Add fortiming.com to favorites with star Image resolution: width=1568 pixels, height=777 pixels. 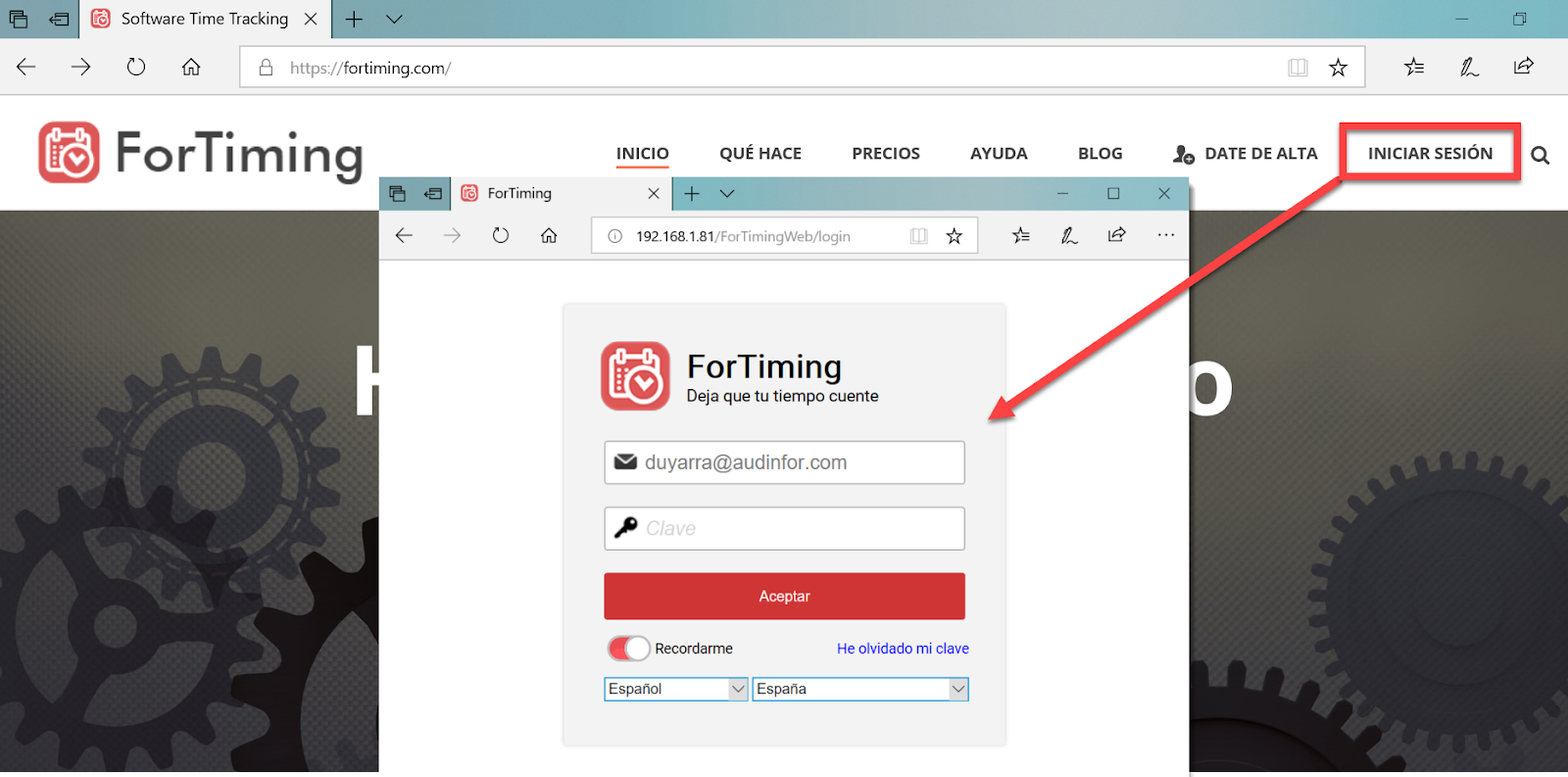(x=1338, y=68)
